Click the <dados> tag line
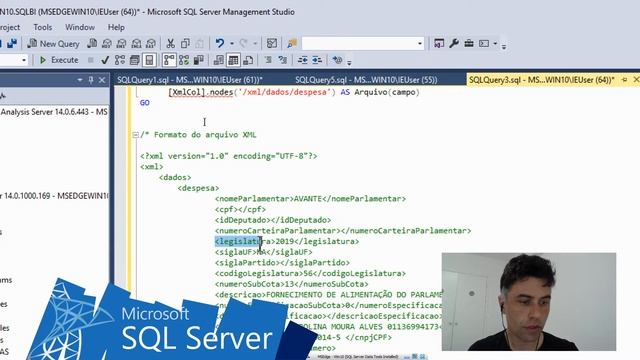 point(175,177)
